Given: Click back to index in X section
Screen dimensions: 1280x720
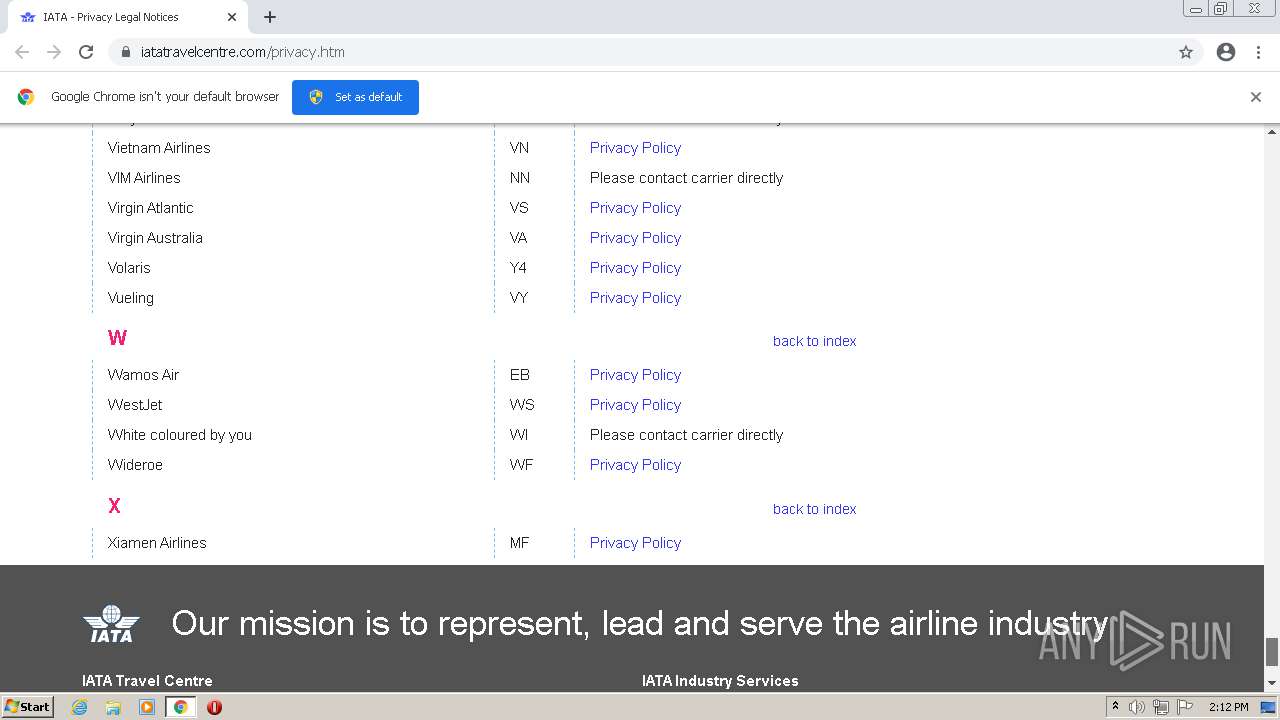Looking at the screenshot, I should pos(814,509).
